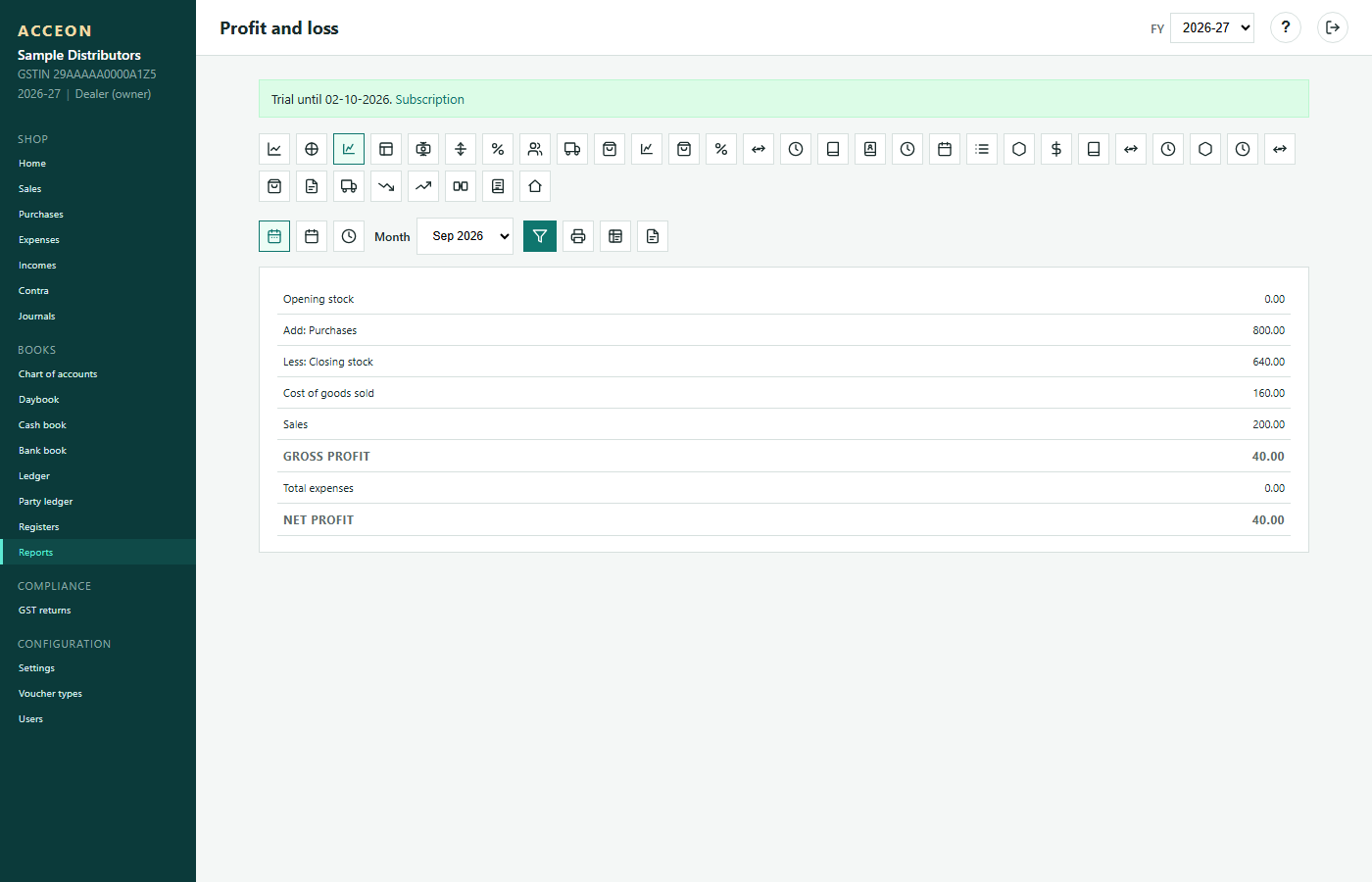Open the Month dropdown showing Sep 2026
The height and width of the screenshot is (882, 1372).
[465, 236]
